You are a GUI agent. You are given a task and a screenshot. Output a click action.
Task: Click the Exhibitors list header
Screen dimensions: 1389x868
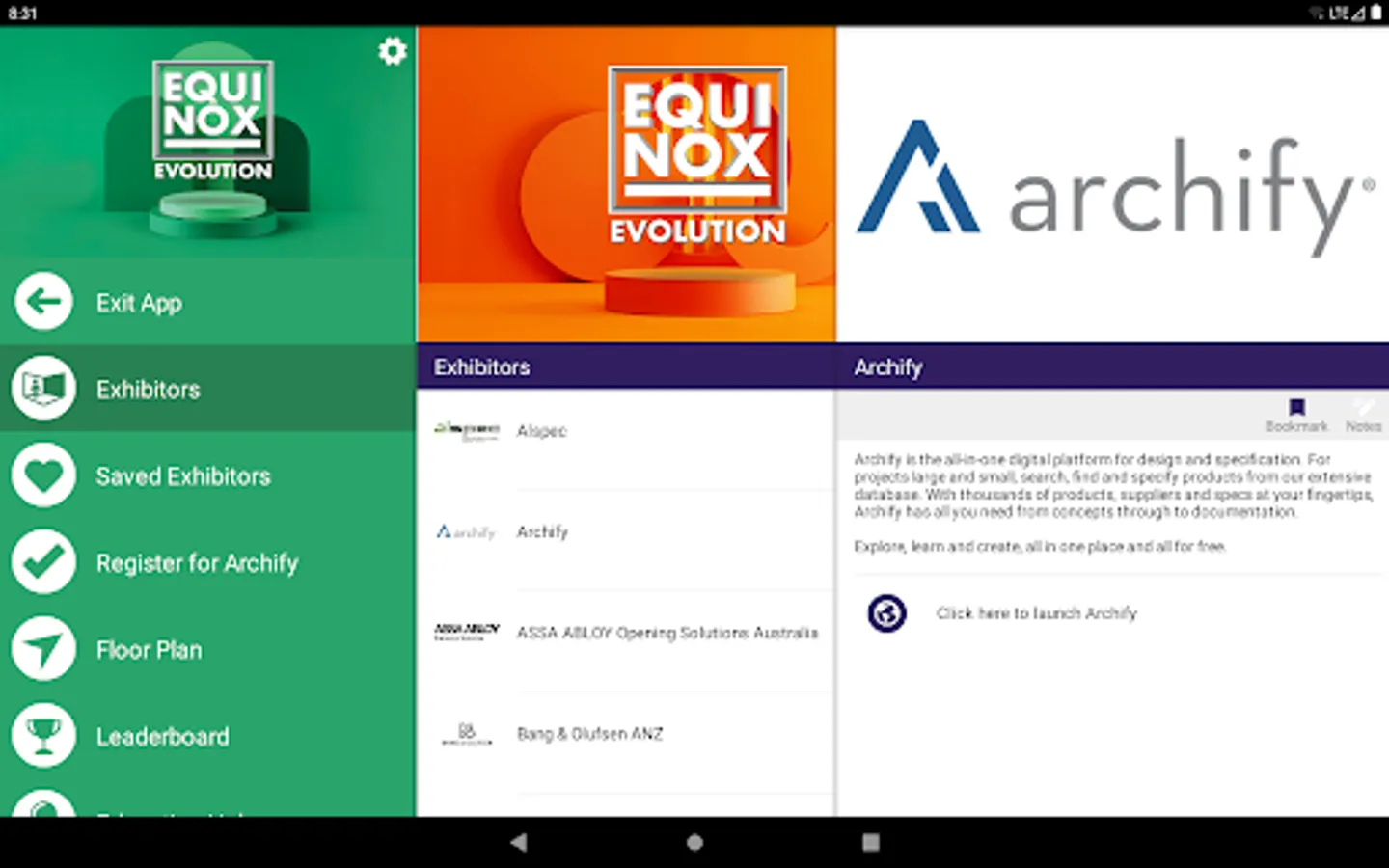[x=626, y=366]
